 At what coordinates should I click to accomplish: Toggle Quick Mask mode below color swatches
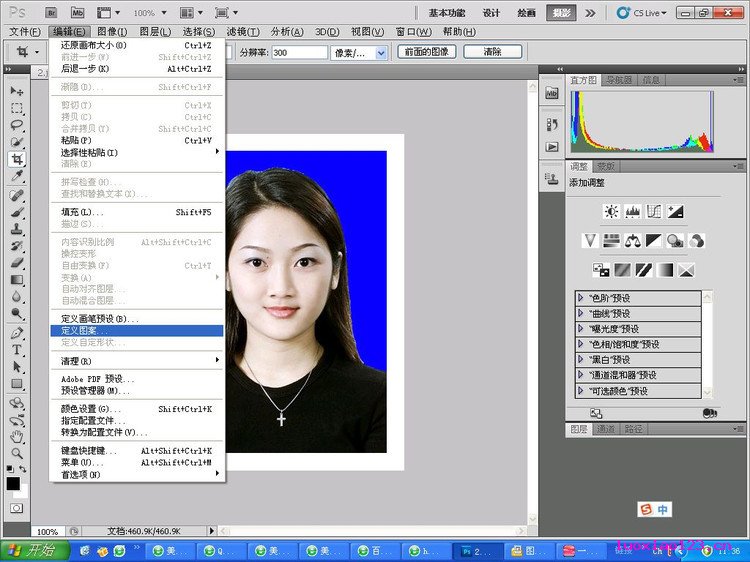click(17, 508)
